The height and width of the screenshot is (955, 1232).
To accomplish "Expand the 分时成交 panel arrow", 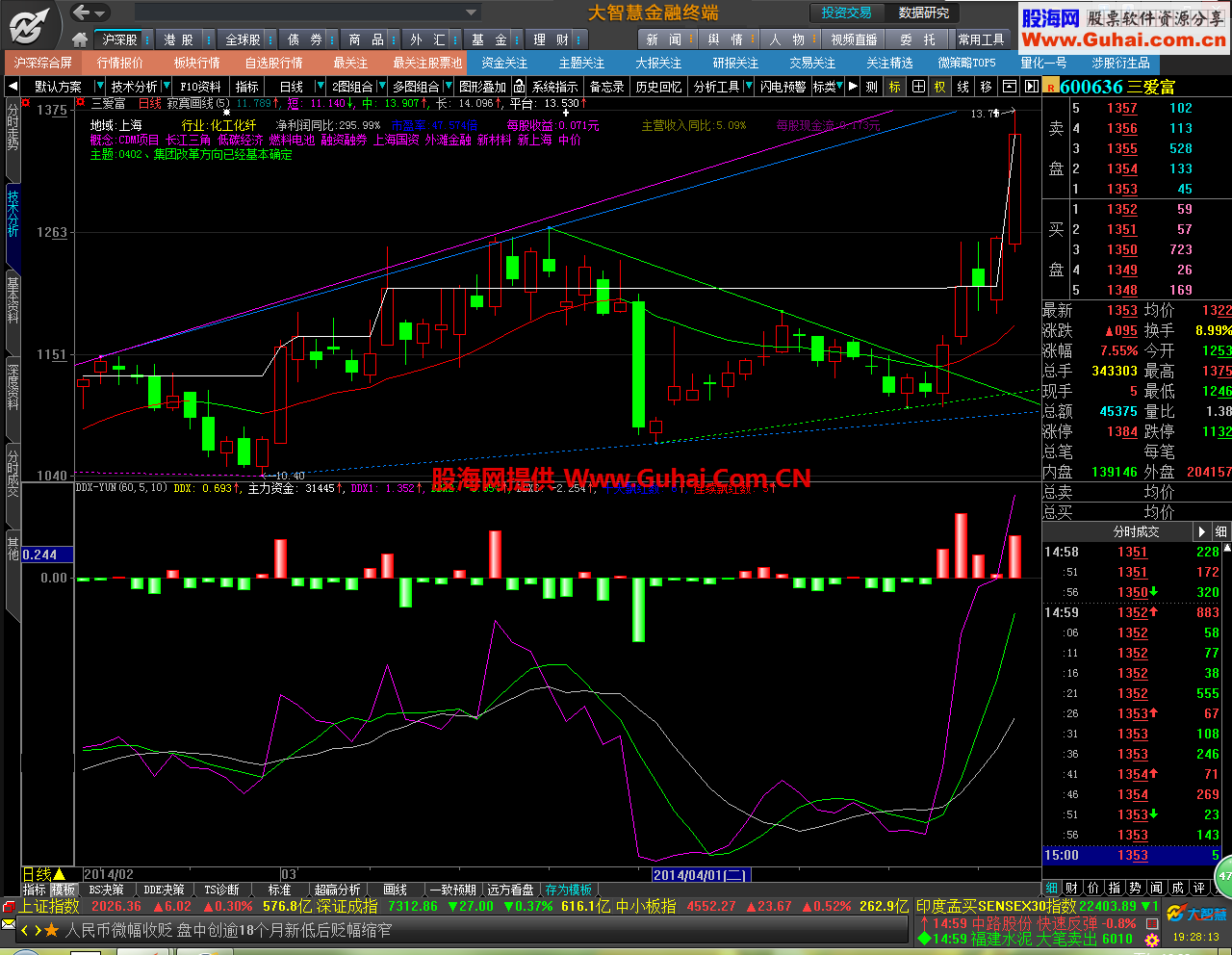I will coord(1201,531).
